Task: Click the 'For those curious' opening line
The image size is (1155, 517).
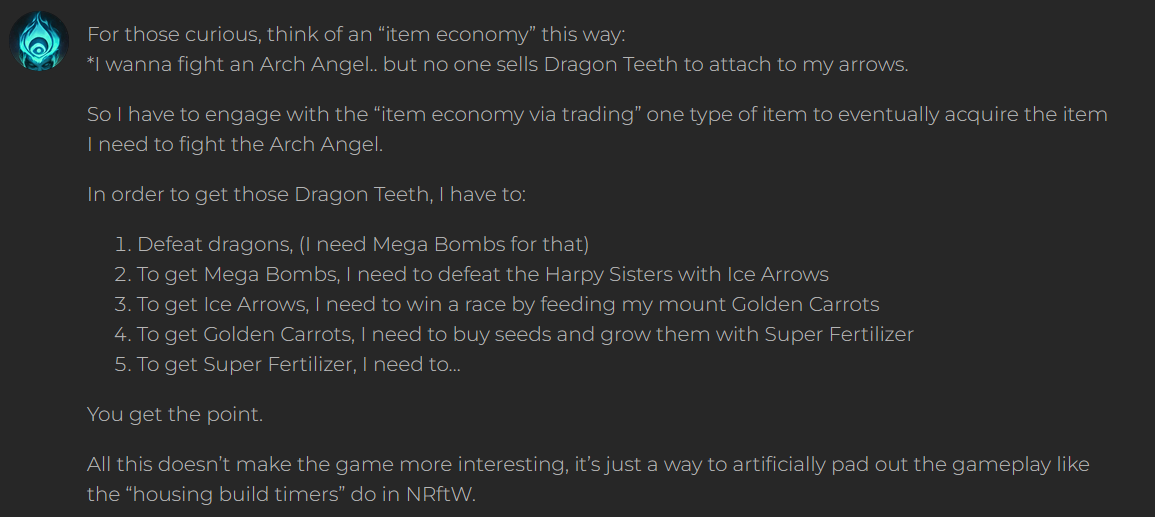Action: coord(356,35)
